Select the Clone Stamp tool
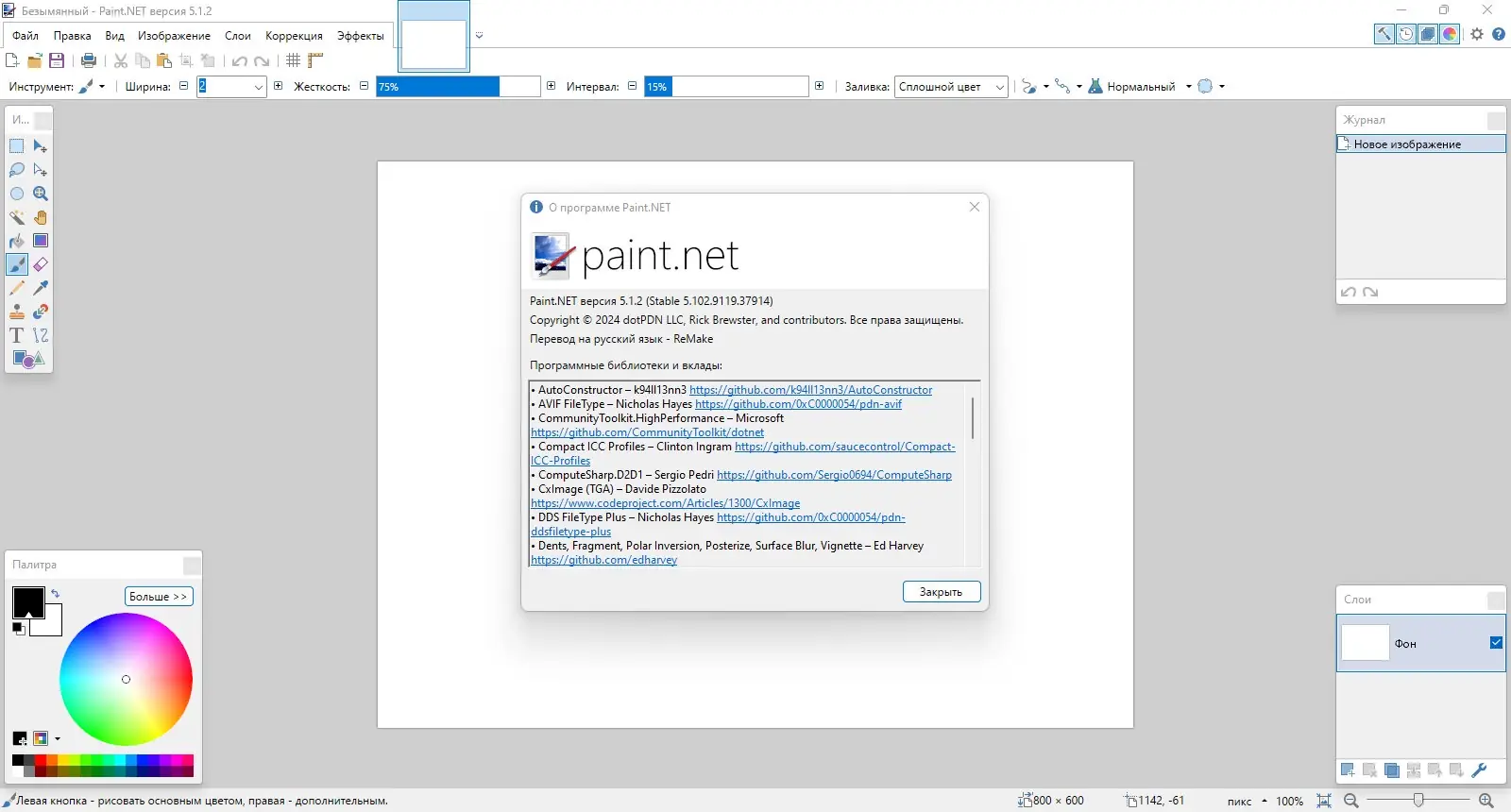 point(17,312)
